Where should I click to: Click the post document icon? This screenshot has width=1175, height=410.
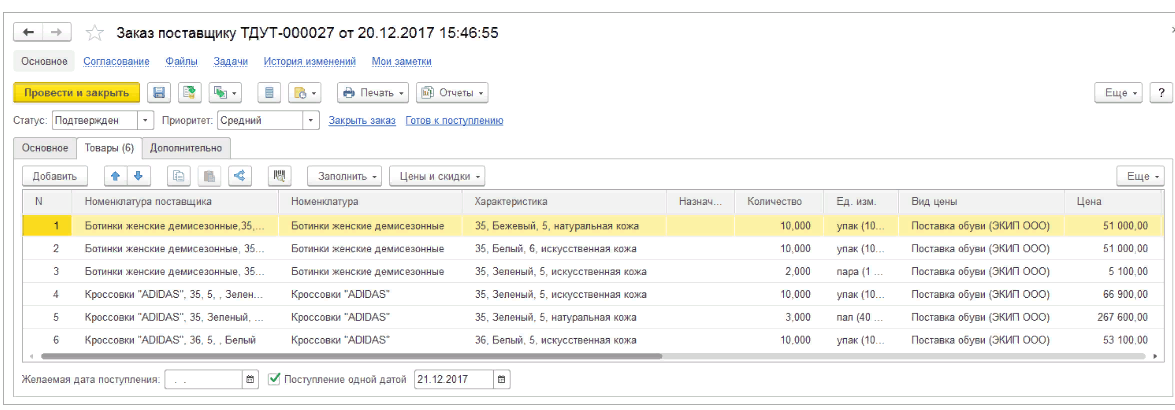[x=189, y=93]
